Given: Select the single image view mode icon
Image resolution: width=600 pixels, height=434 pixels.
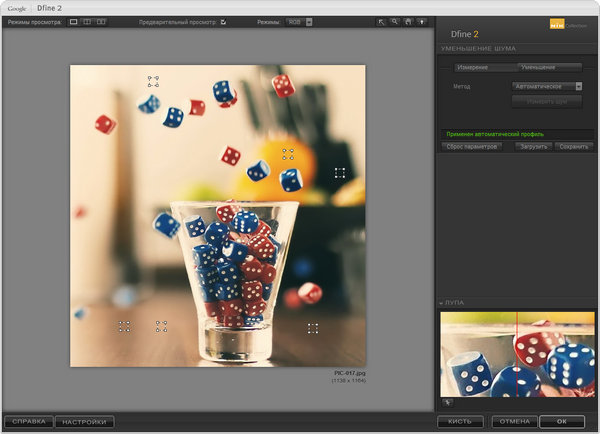Looking at the screenshot, I should coord(74,21).
